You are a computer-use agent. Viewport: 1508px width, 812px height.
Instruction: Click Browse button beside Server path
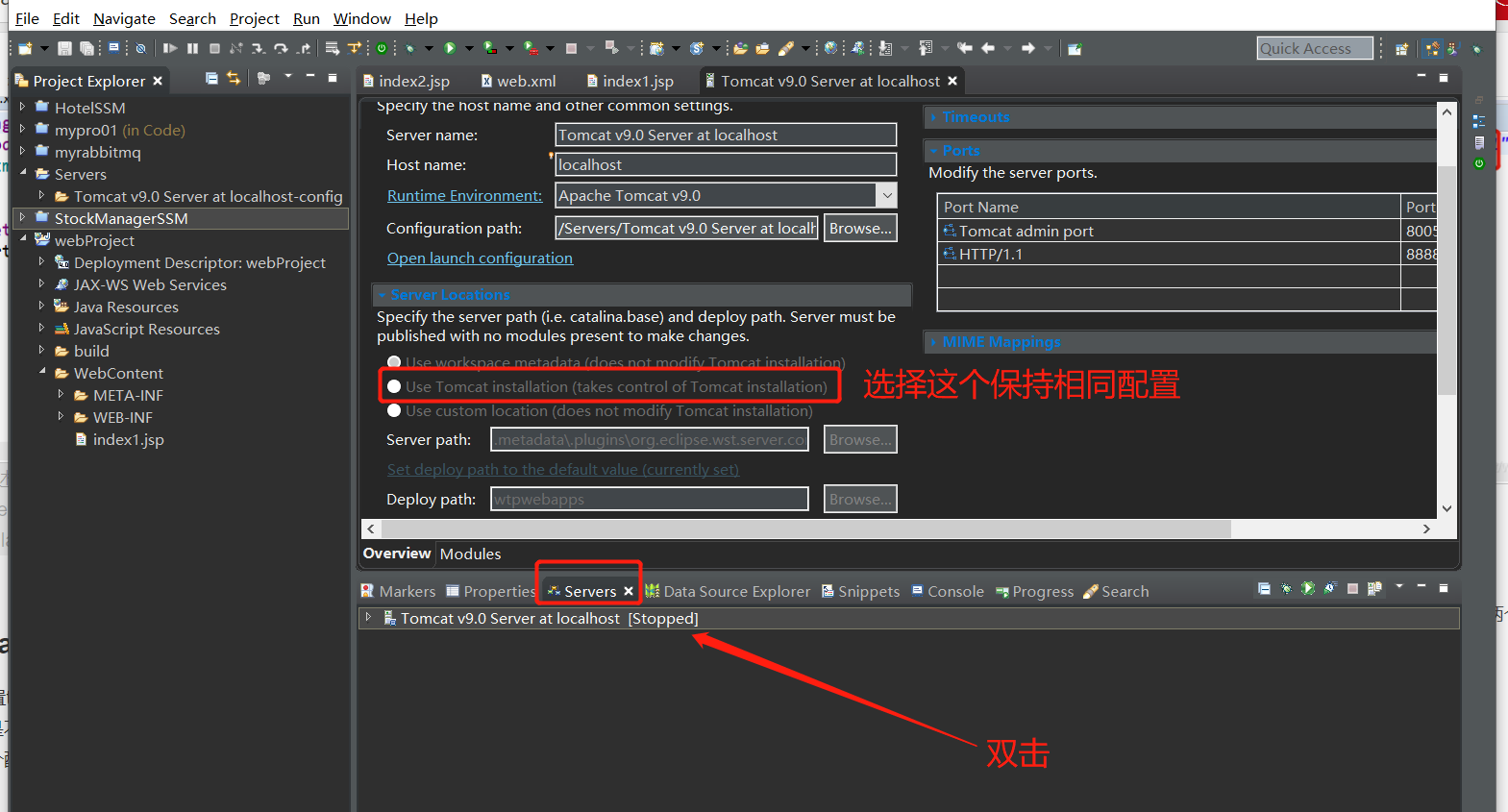coord(860,439)
